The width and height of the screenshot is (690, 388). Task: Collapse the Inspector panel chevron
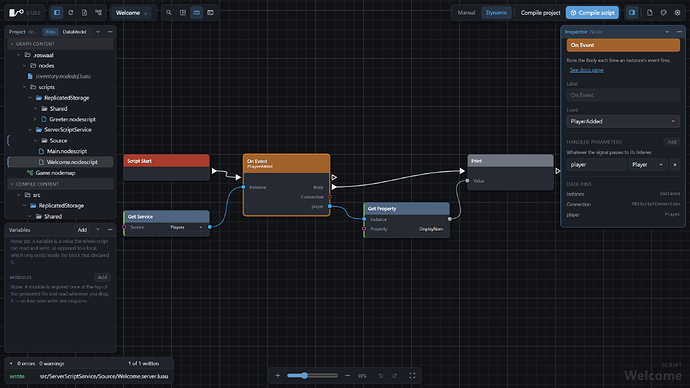(x=667, y=32)
